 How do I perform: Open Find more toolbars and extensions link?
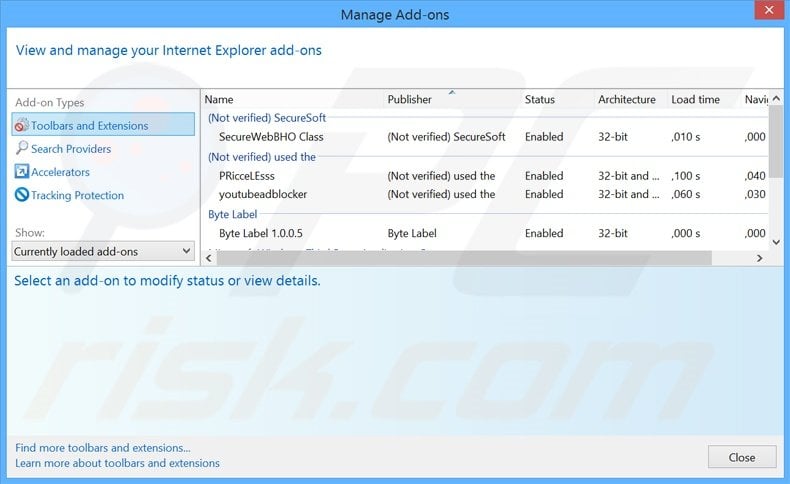pos(103,448)
